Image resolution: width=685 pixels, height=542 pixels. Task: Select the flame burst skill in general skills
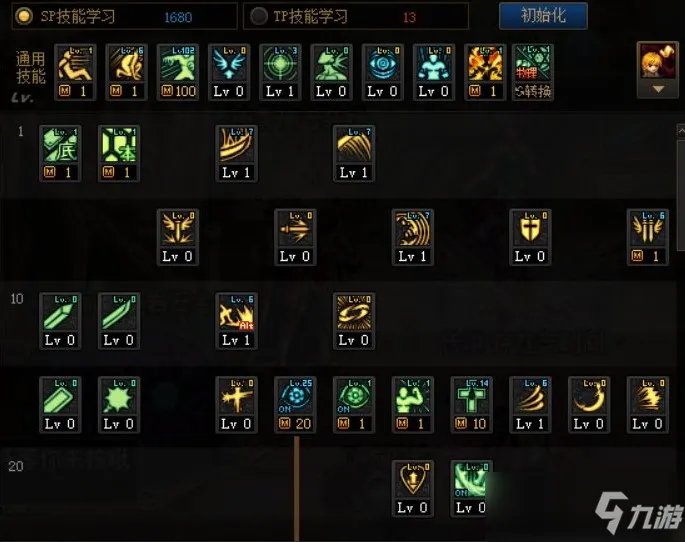click(485, 72)
